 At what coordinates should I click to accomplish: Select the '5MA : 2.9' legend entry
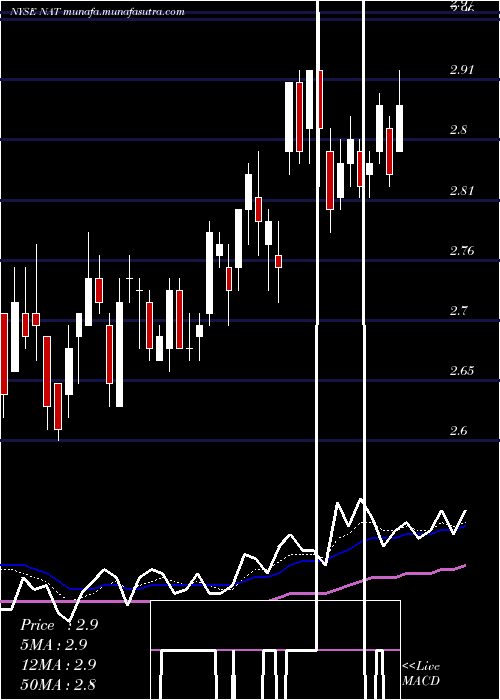point(54,645)
